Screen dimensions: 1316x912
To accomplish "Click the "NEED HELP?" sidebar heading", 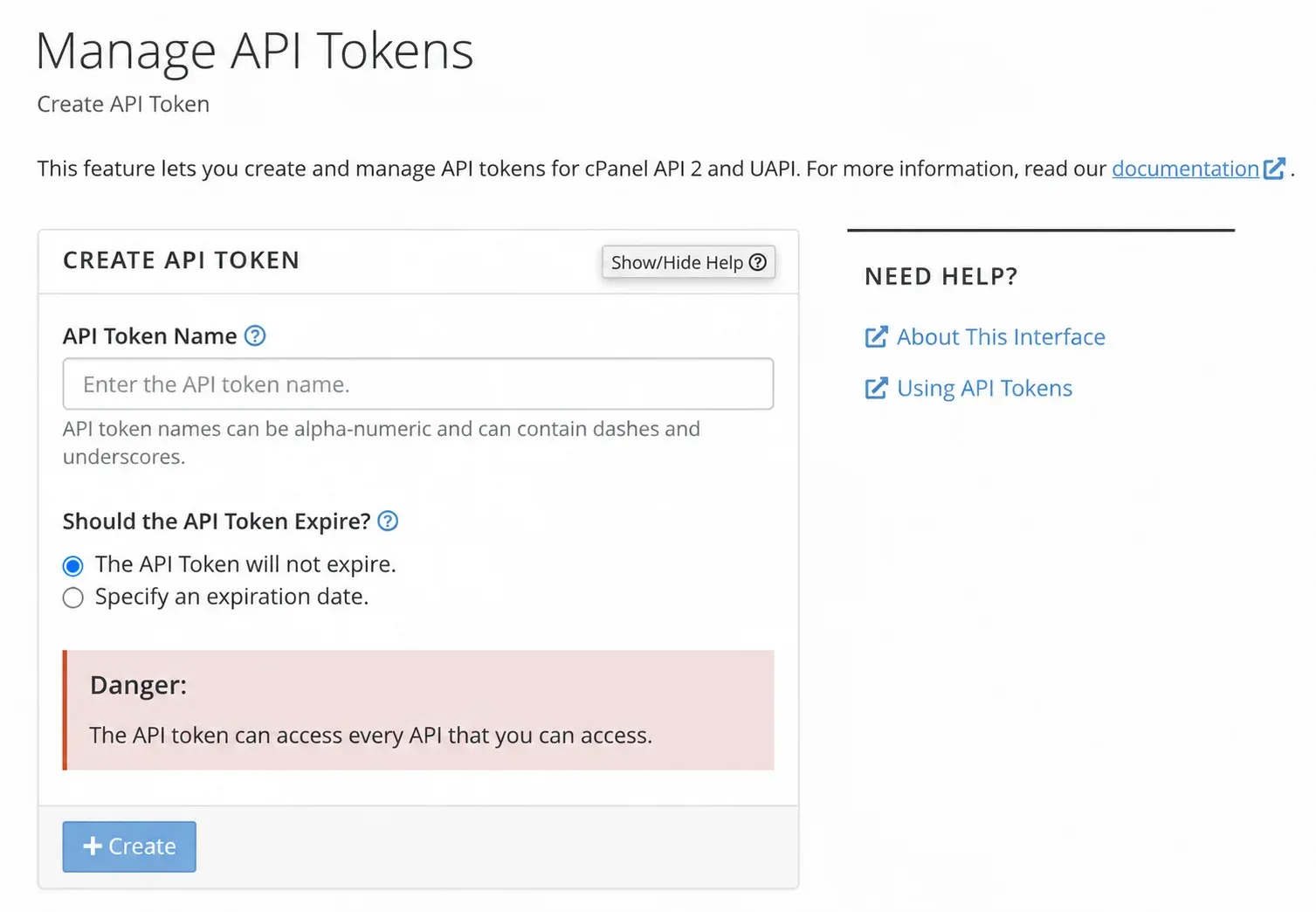I will point(941,277).
